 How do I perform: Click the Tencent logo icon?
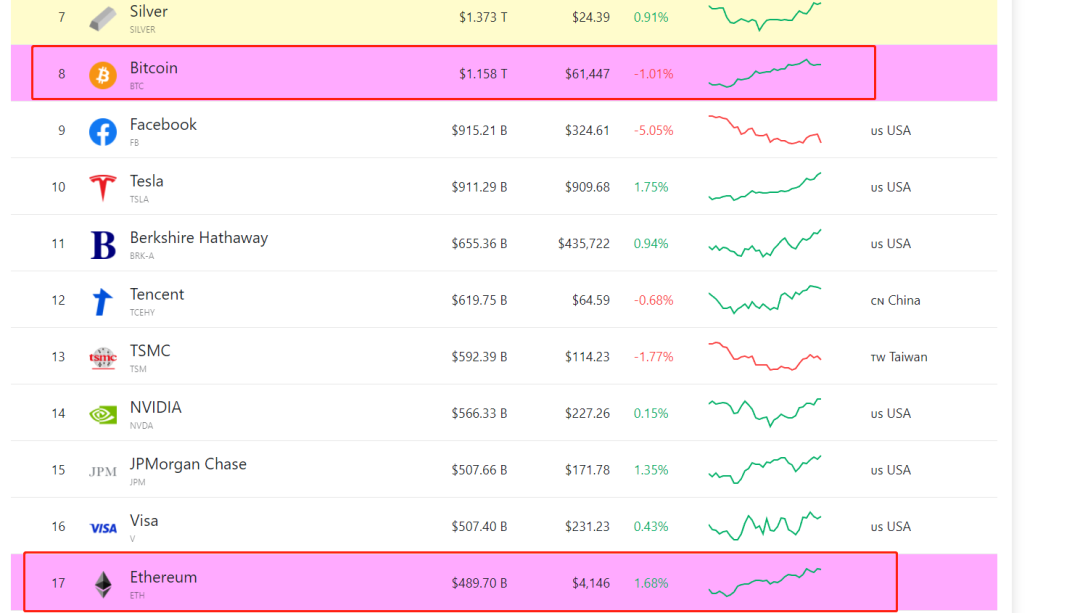pyautogui.click(x=103, y=301)
